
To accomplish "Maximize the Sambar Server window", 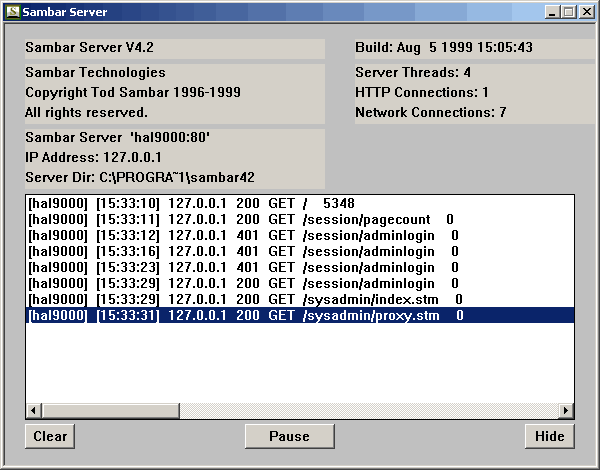I will point(569,12).
